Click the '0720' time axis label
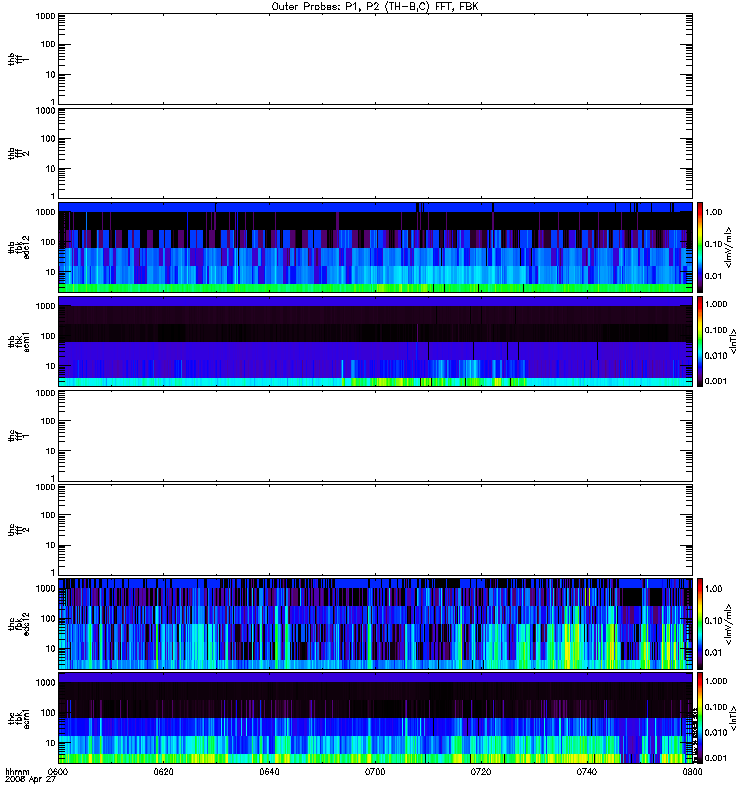This screenshot has width=750, height=800. pyautogui.click(x=481, y=771)
